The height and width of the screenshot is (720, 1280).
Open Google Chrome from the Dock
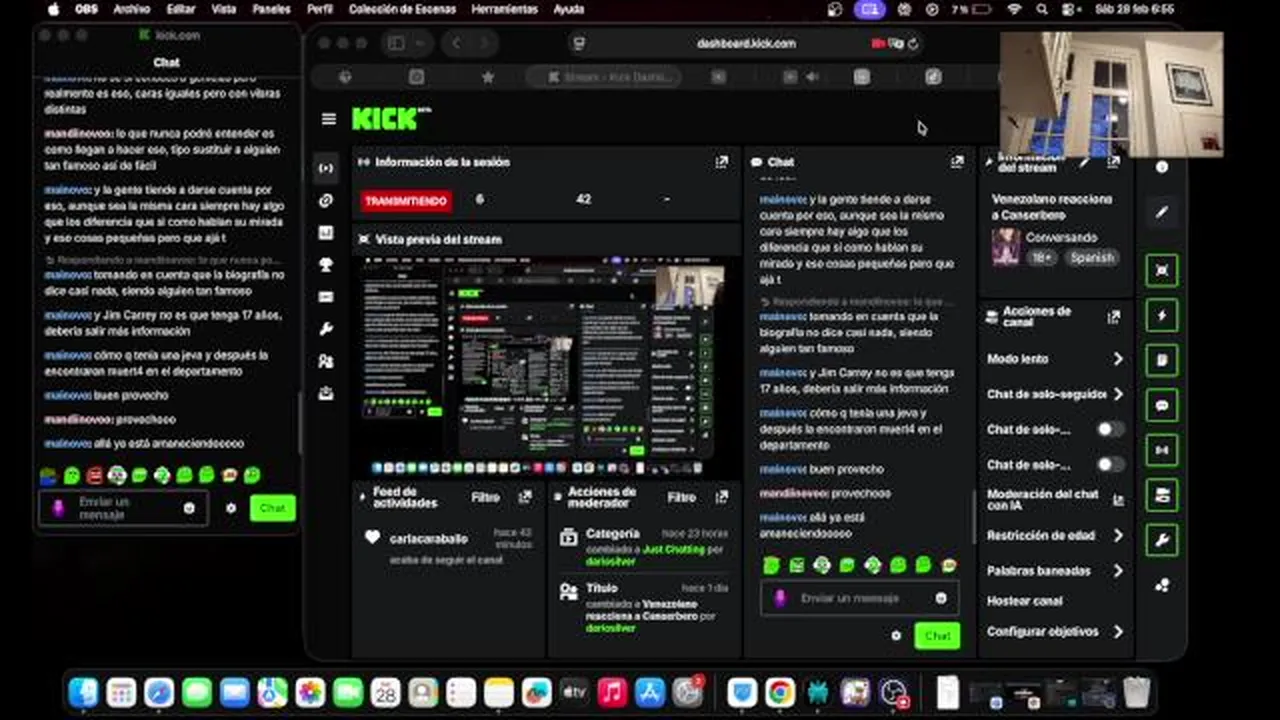pos(780,691)
